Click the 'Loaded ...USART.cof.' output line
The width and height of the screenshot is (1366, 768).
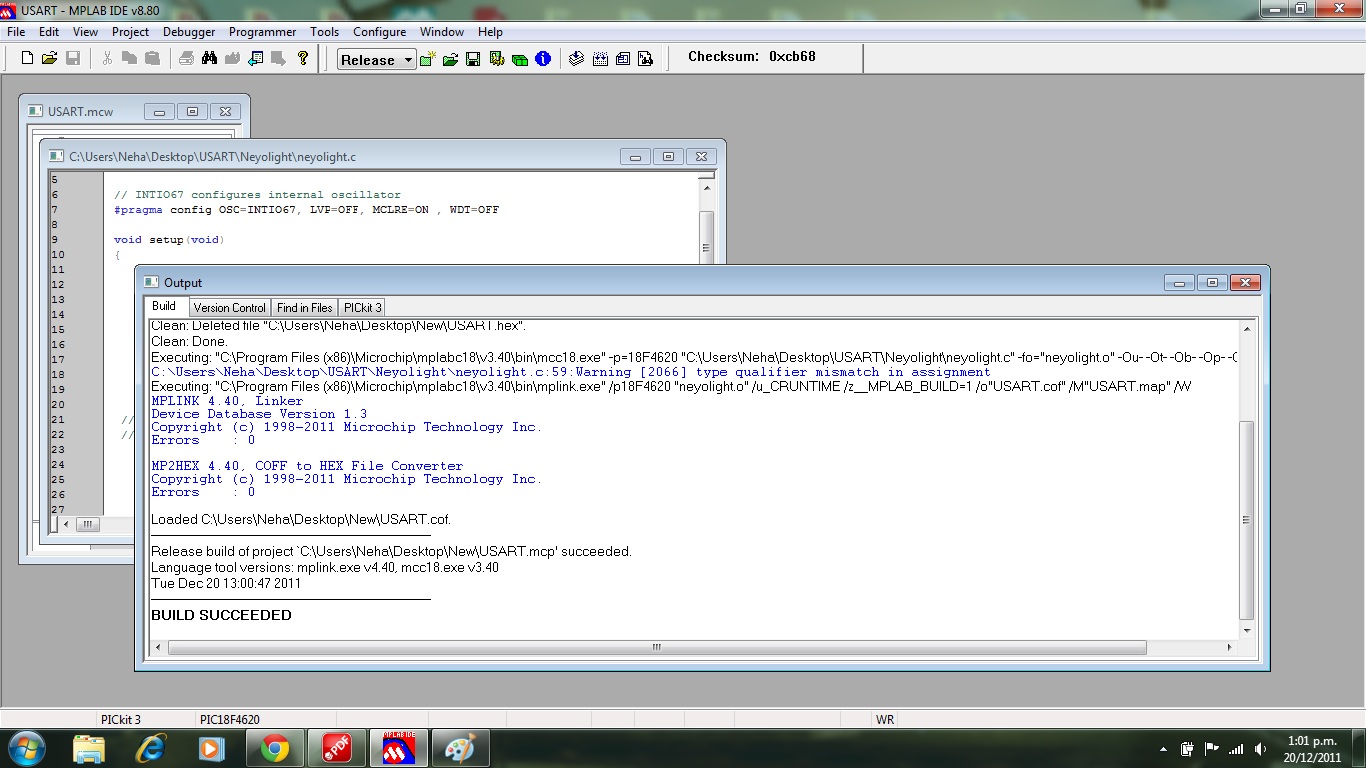(x=301, y=520)
